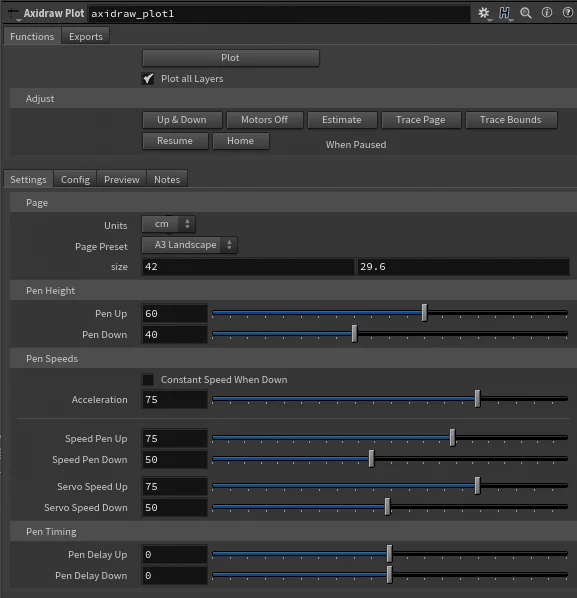Click the Home button

[x=241, y=141]
